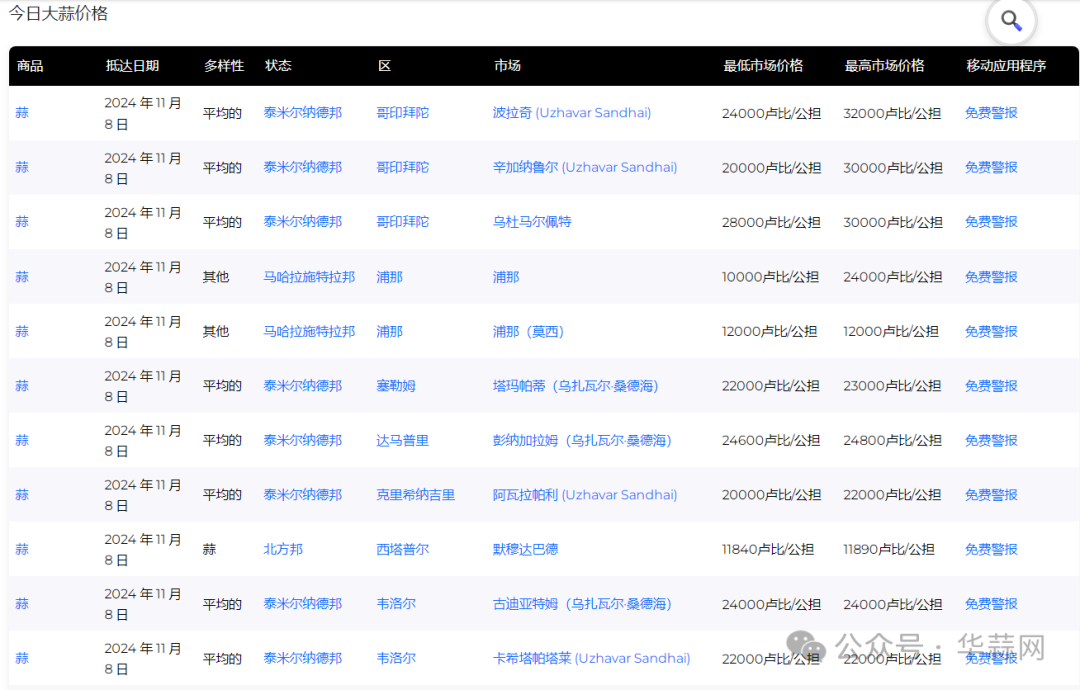Click 免费警报 in the 辛加纳鲁尔 row
Viewport: 1080px width, 690px height.
pos(990,167)
